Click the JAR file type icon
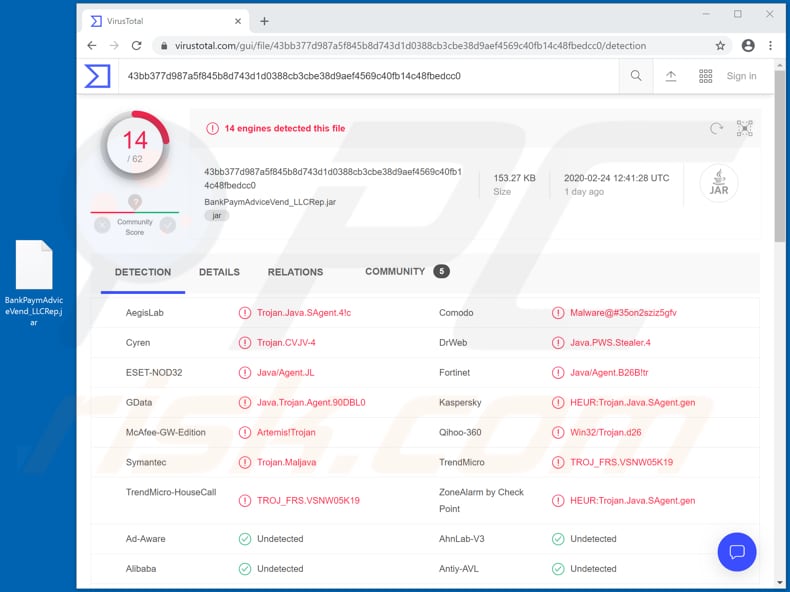This screenshot has width=790, height=592. pos(718,183)
